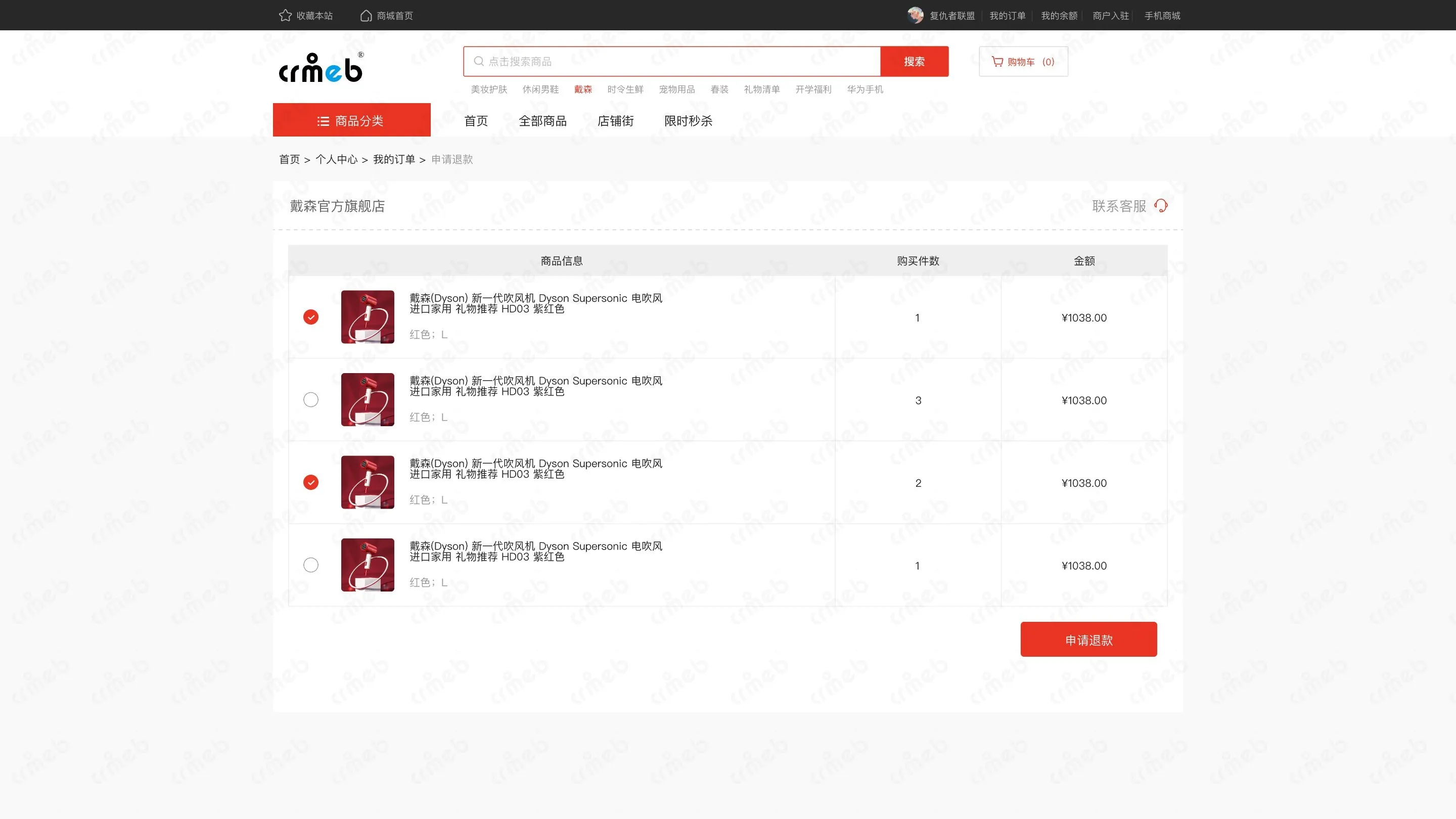Screen dimensions: 1456x819
Task: Click the 申请退款 submit button
Action: pos(1088,639)
